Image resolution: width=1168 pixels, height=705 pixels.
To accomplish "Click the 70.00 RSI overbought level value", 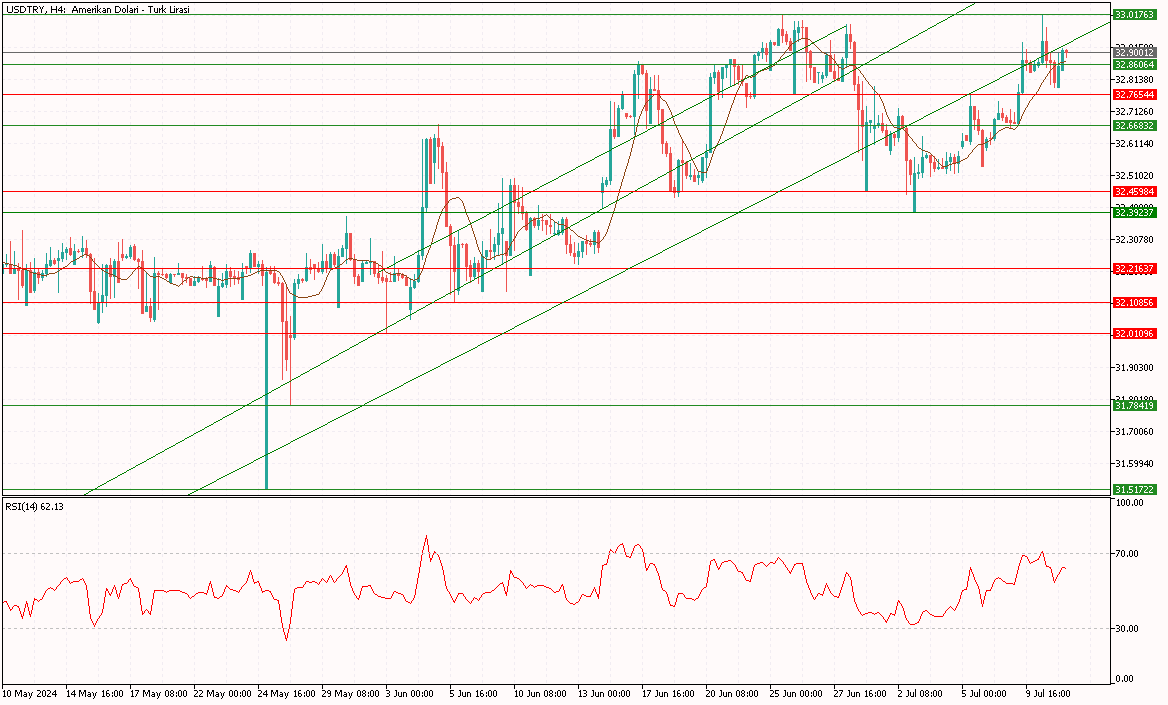I will click(1128, 554).
